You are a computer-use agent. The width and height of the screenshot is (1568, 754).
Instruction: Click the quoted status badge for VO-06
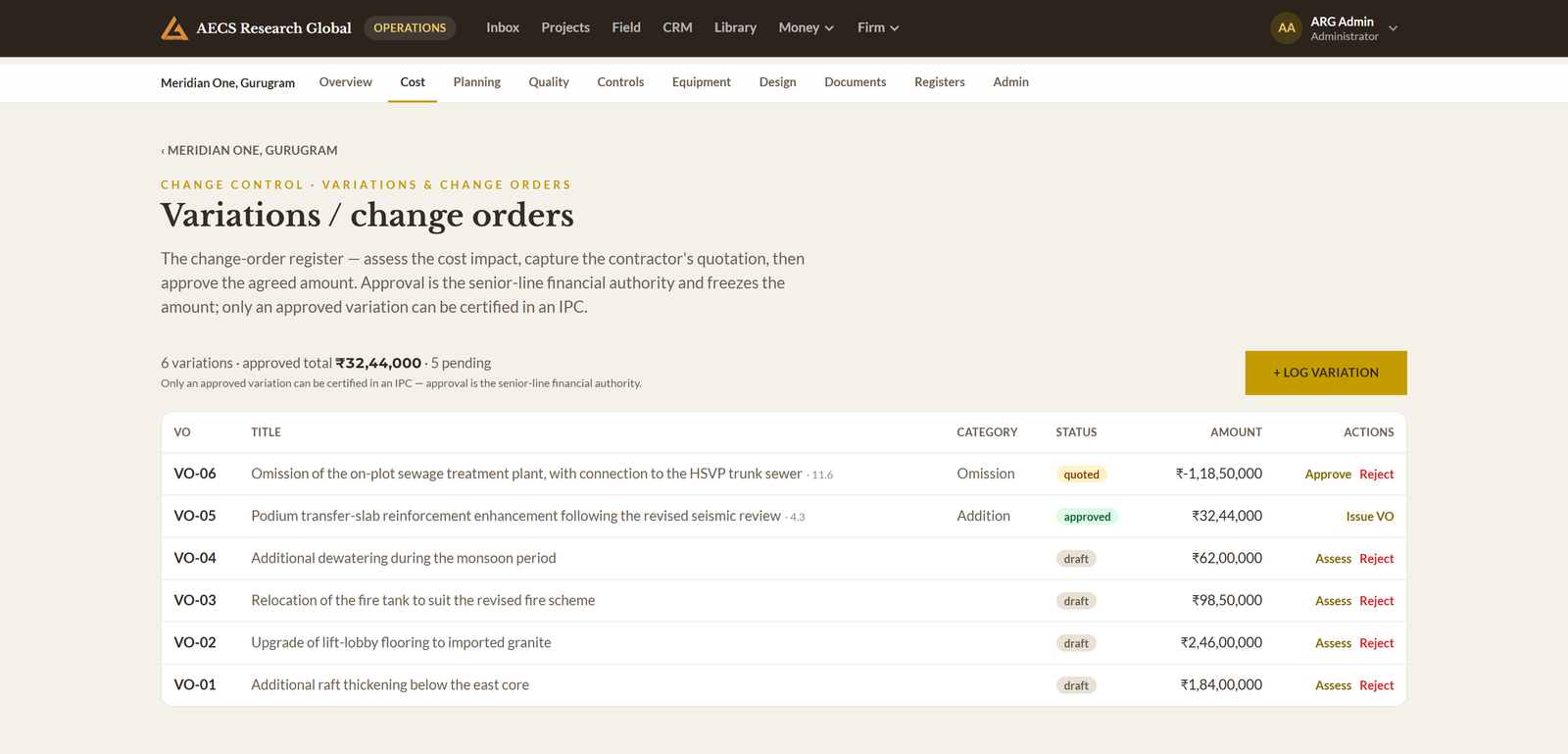pyautogui.click(x=1082, y=475)
